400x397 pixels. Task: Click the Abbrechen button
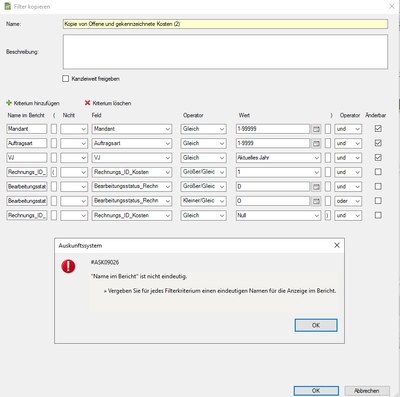367,391
